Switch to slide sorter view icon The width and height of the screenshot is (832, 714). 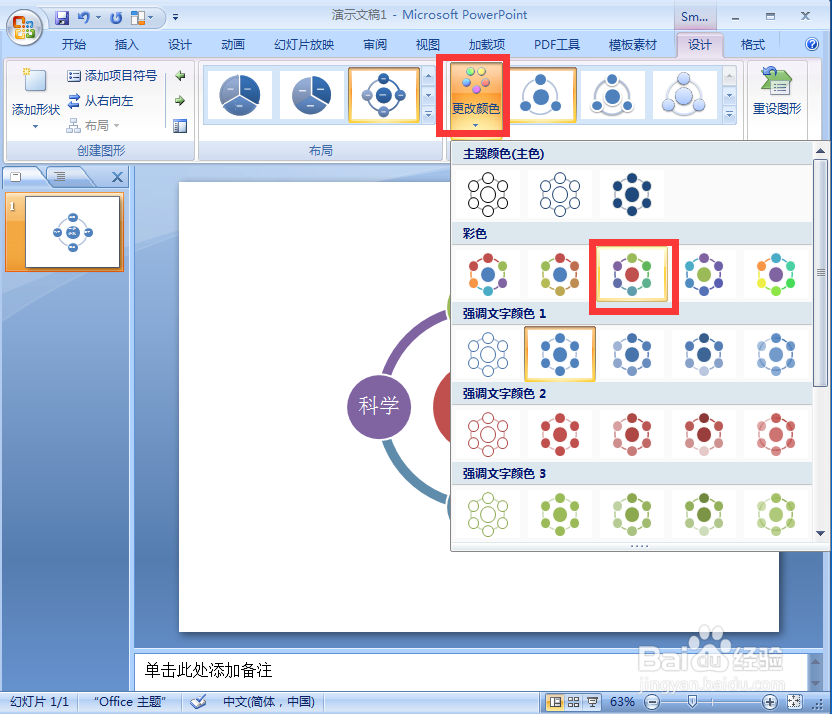pos(574,702)
